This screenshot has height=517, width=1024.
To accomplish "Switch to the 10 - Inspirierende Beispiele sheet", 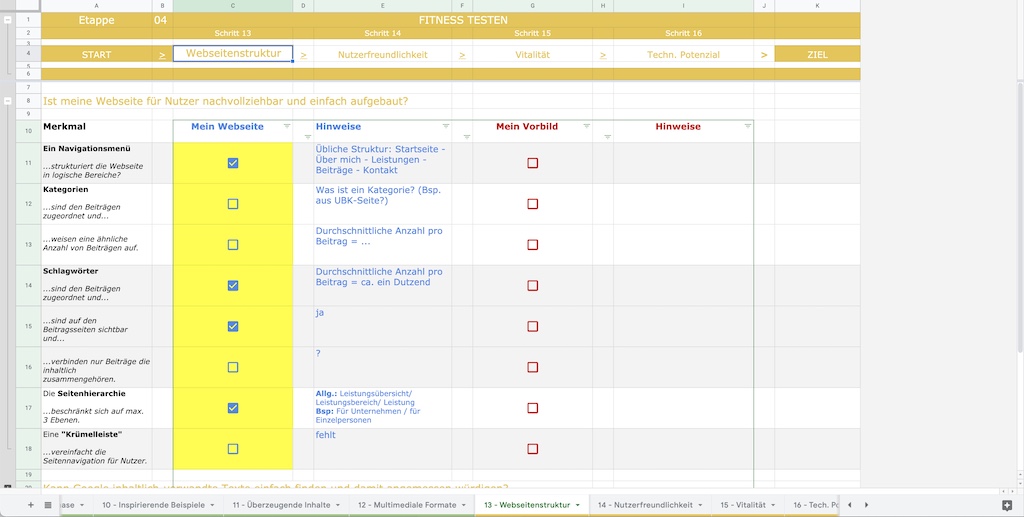I will [x=153, y=505].
